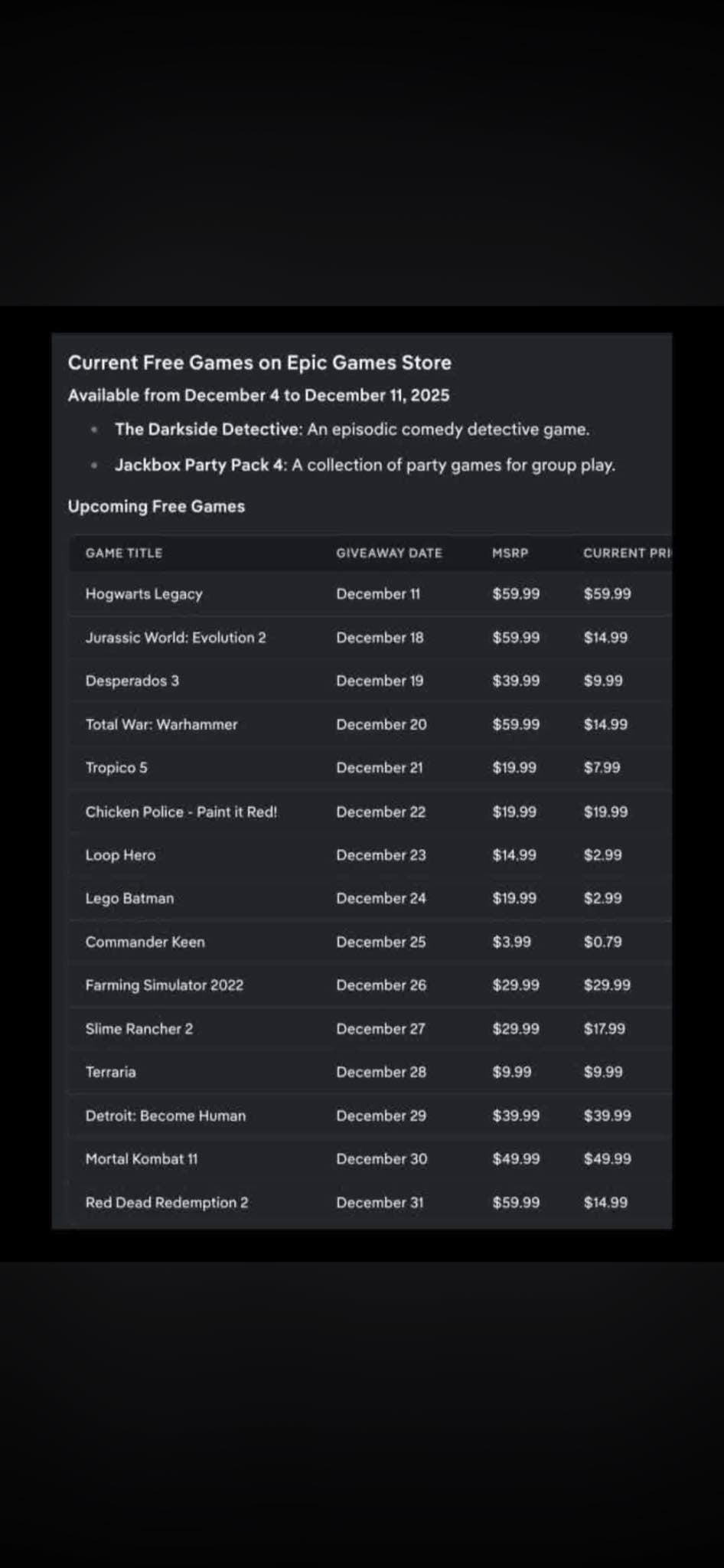Click Commander Keen in the table
This screenshot has height=1568, width=724.
[x=145, y=942]
